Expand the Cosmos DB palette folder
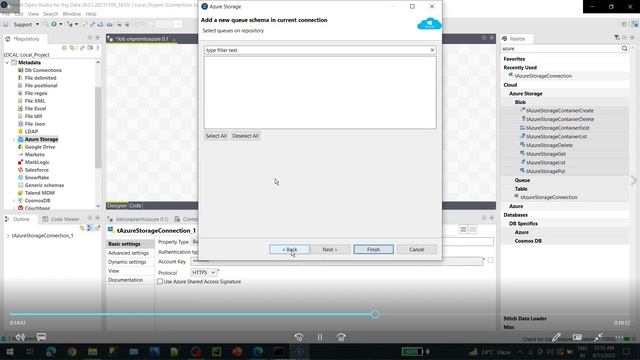 528,241
